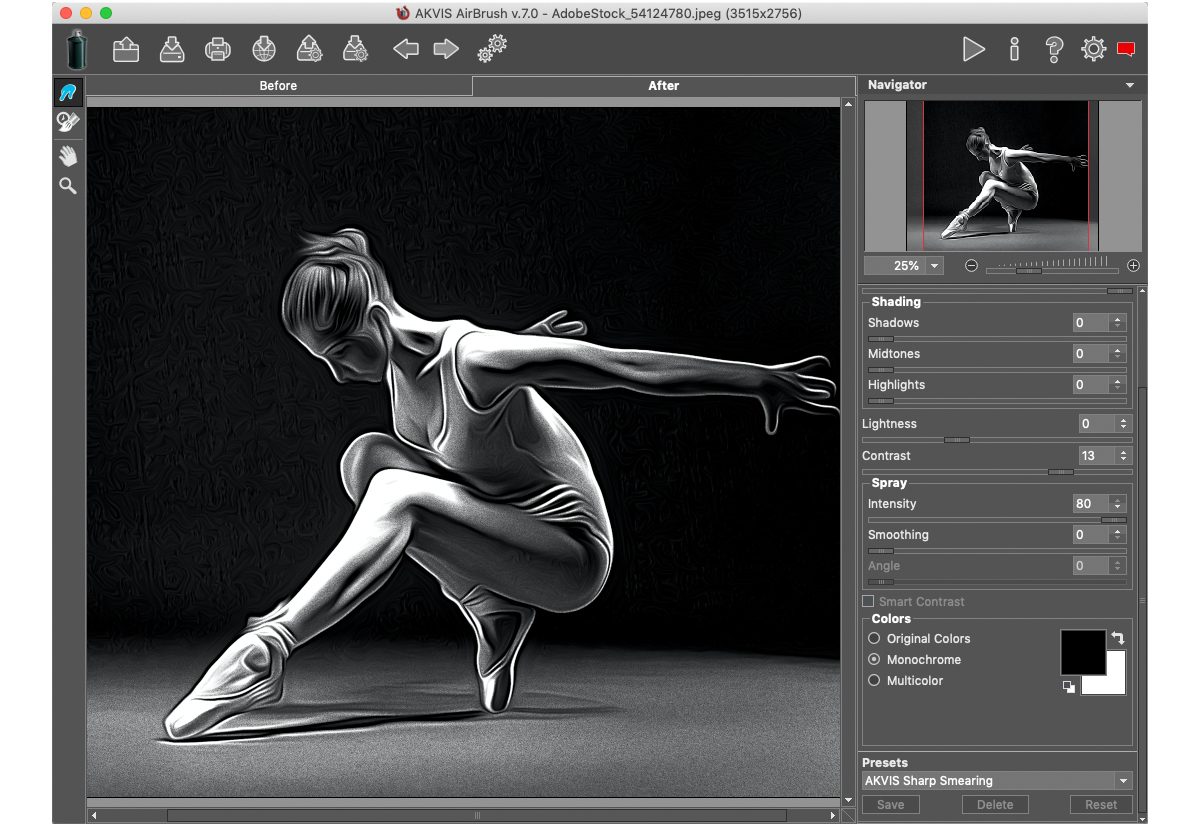Viewport: 1200px width, 826px height.
Task: Switch to the Before tab
Action: (x=278, y=86)
